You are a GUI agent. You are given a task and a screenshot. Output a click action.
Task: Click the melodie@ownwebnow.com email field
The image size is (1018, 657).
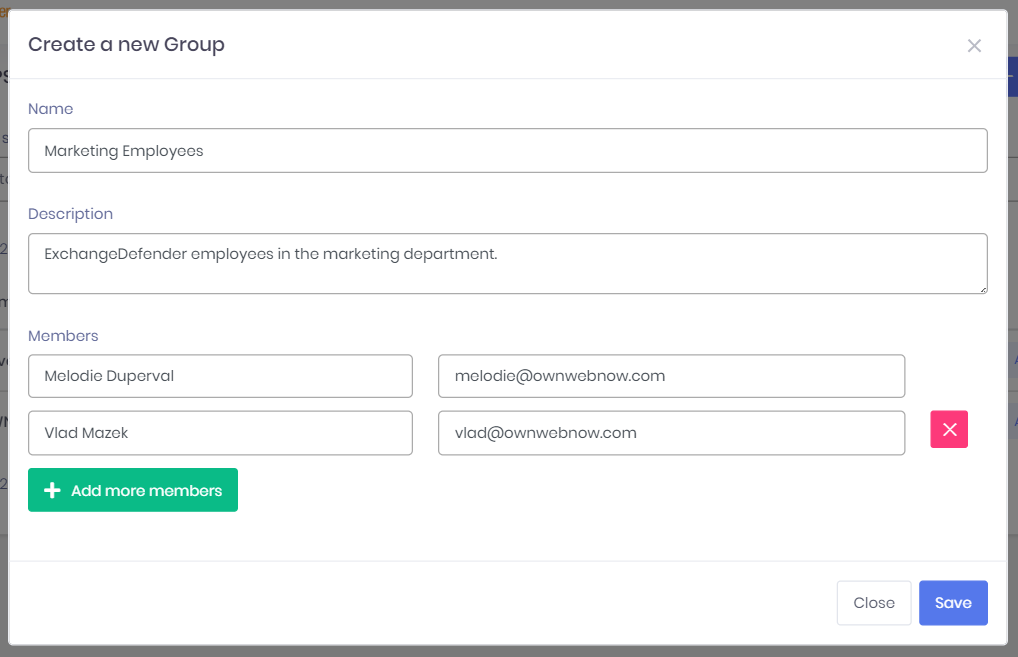[x=671, y=376]
